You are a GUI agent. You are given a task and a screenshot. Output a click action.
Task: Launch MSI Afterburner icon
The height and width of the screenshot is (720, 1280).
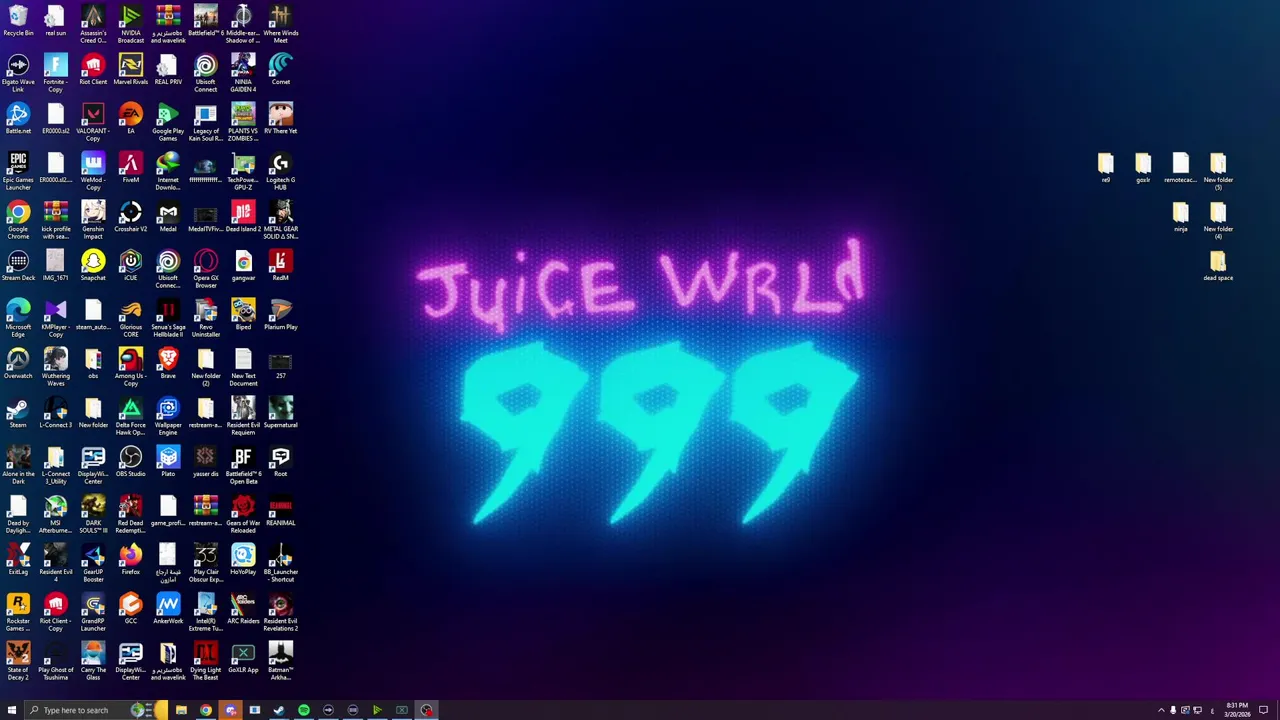[x=55, y=514]
